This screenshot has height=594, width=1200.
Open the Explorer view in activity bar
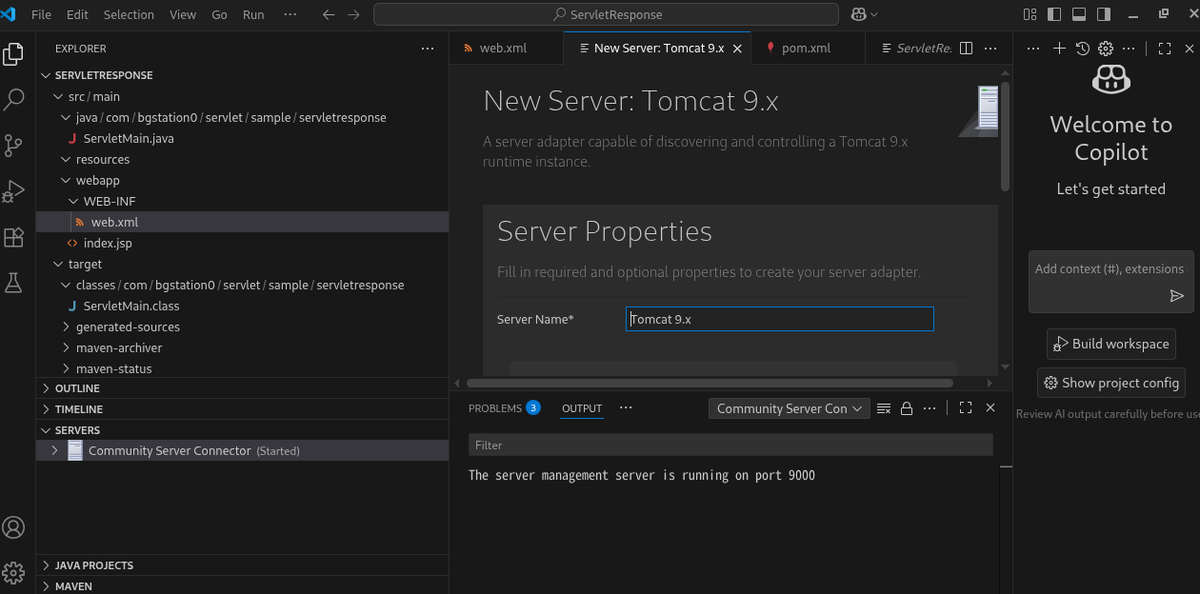coord(14,53)
